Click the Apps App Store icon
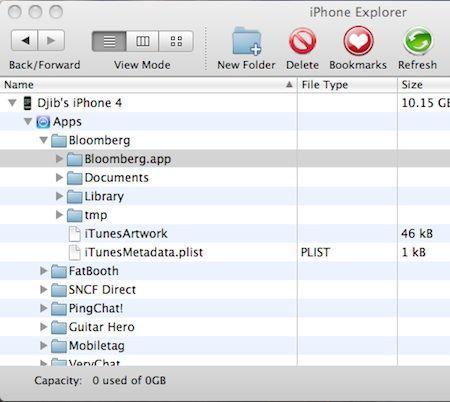This screenshot has width=450, height=402. [x=43, y=122]
